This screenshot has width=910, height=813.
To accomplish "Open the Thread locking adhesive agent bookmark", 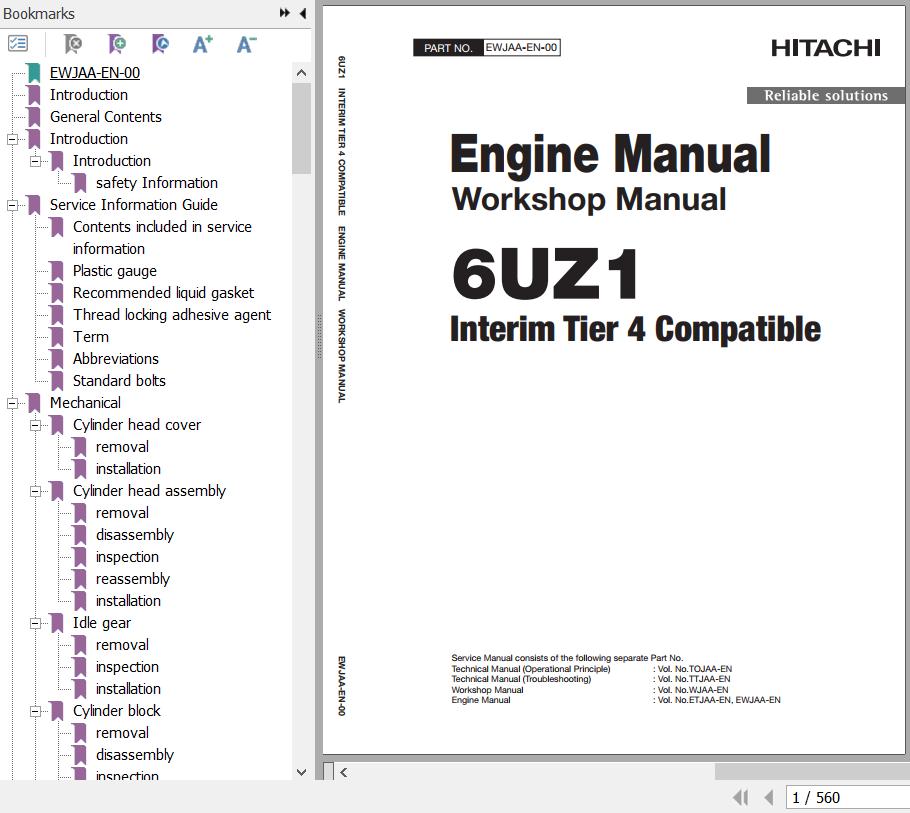I will coord(172,315).
